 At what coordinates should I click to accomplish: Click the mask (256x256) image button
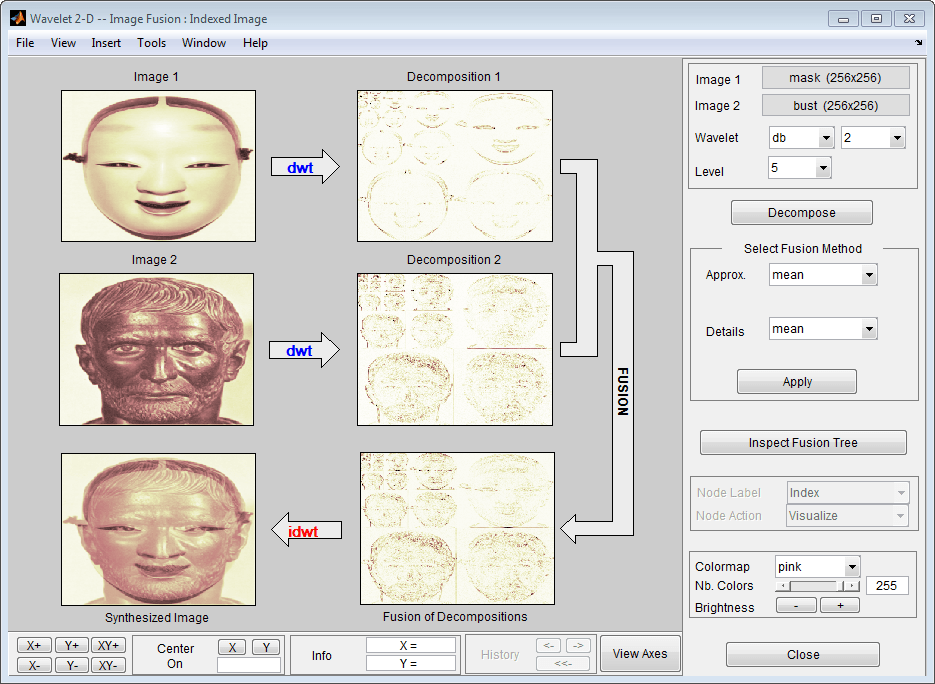pos(835,78)
